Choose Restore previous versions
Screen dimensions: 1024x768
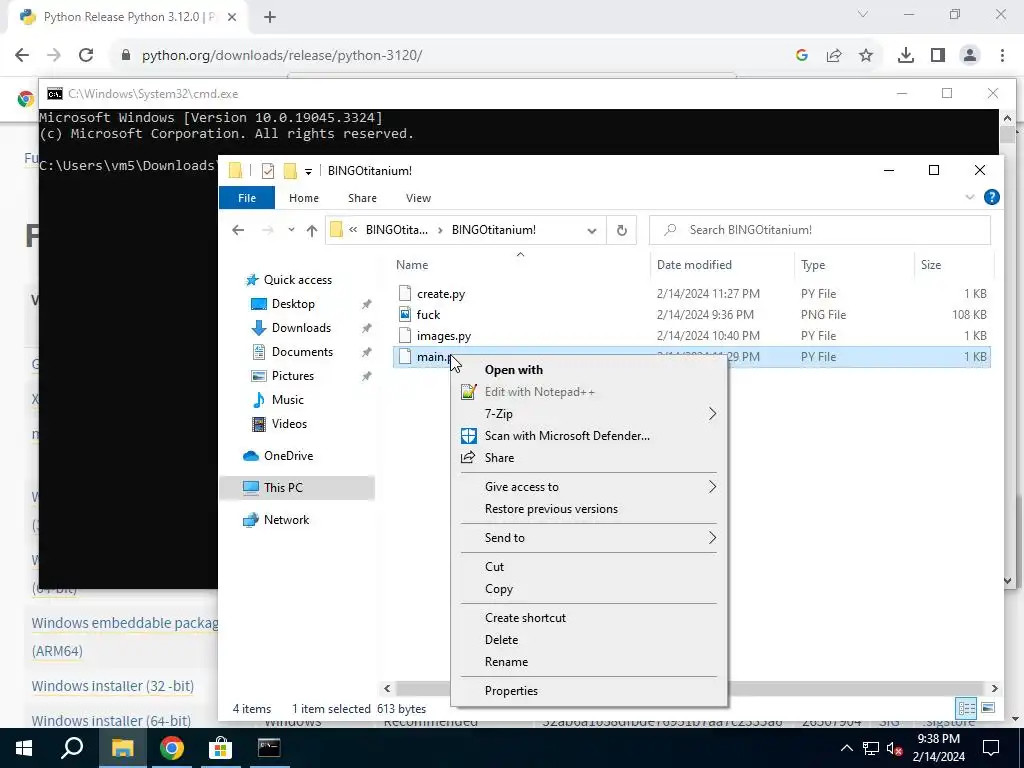551,509
